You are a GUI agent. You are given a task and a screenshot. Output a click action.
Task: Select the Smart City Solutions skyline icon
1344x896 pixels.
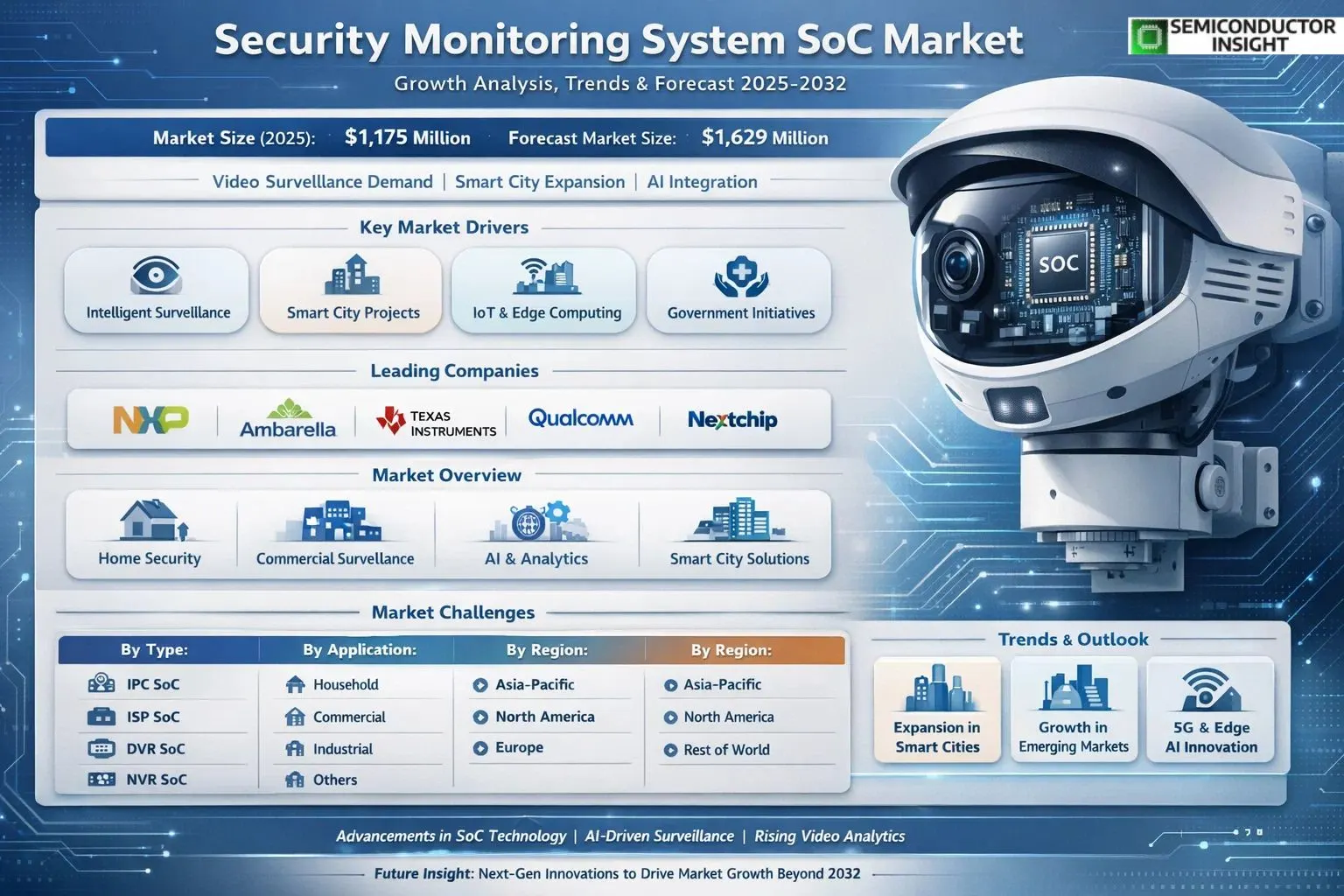point(739,520)
